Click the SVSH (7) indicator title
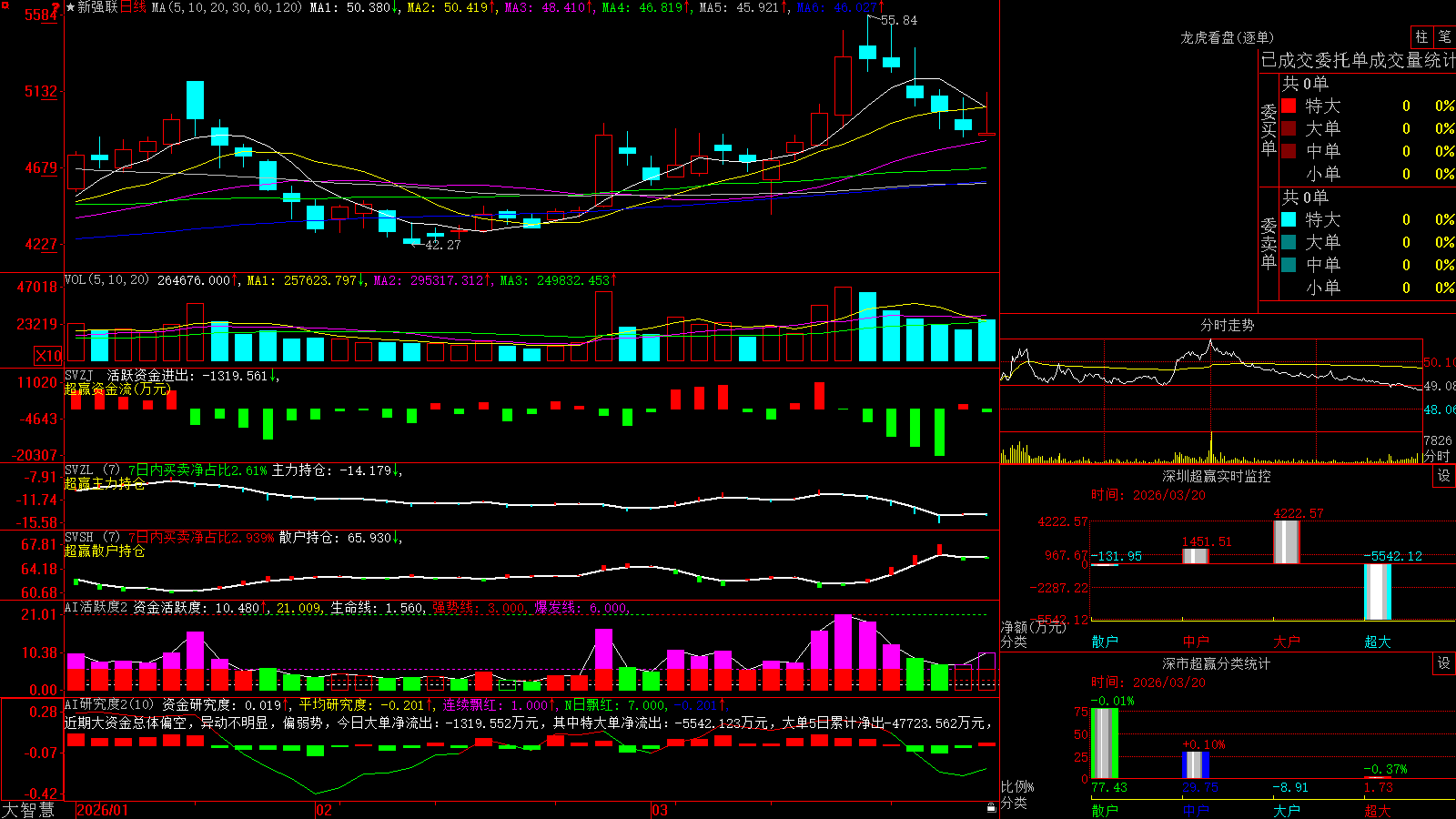The height and width of the screenshot is (819, 1456). 92,538
